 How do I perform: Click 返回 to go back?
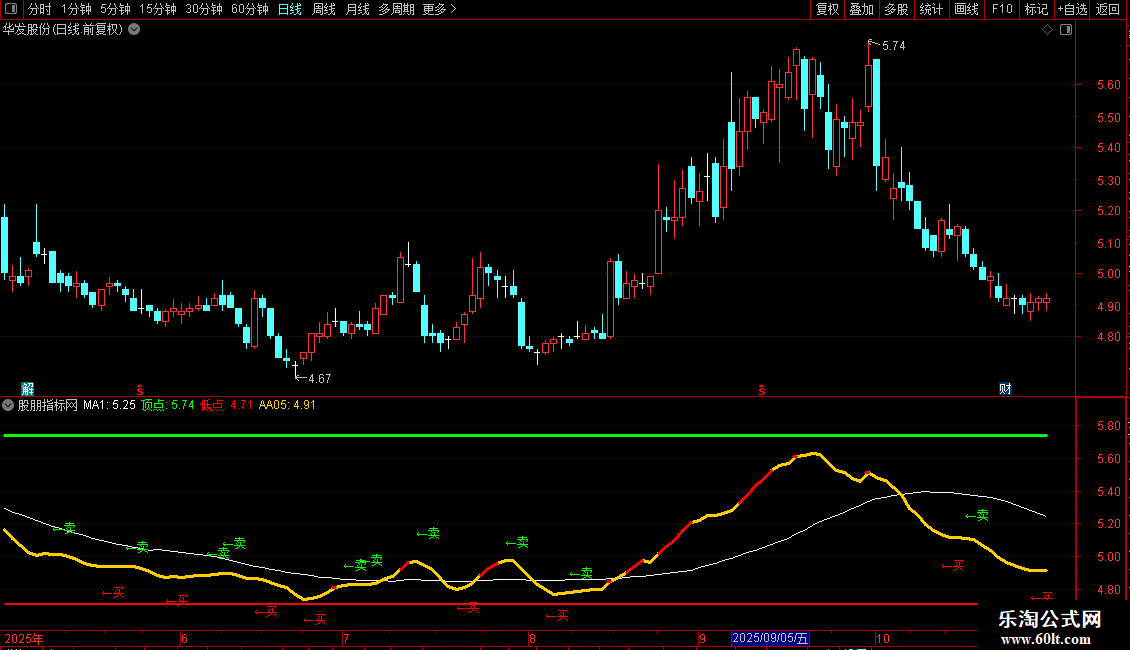[1108, 9]
